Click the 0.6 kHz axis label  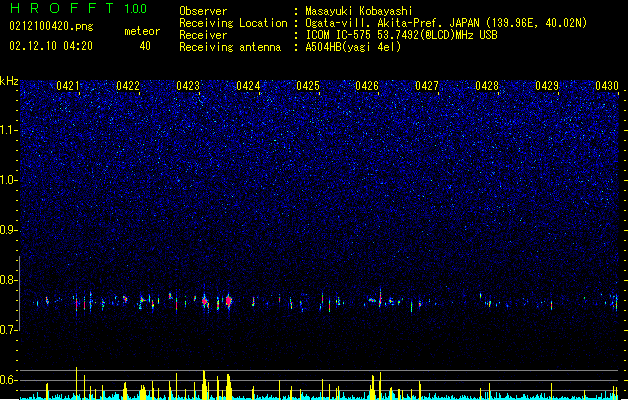[x=9, y=380]
